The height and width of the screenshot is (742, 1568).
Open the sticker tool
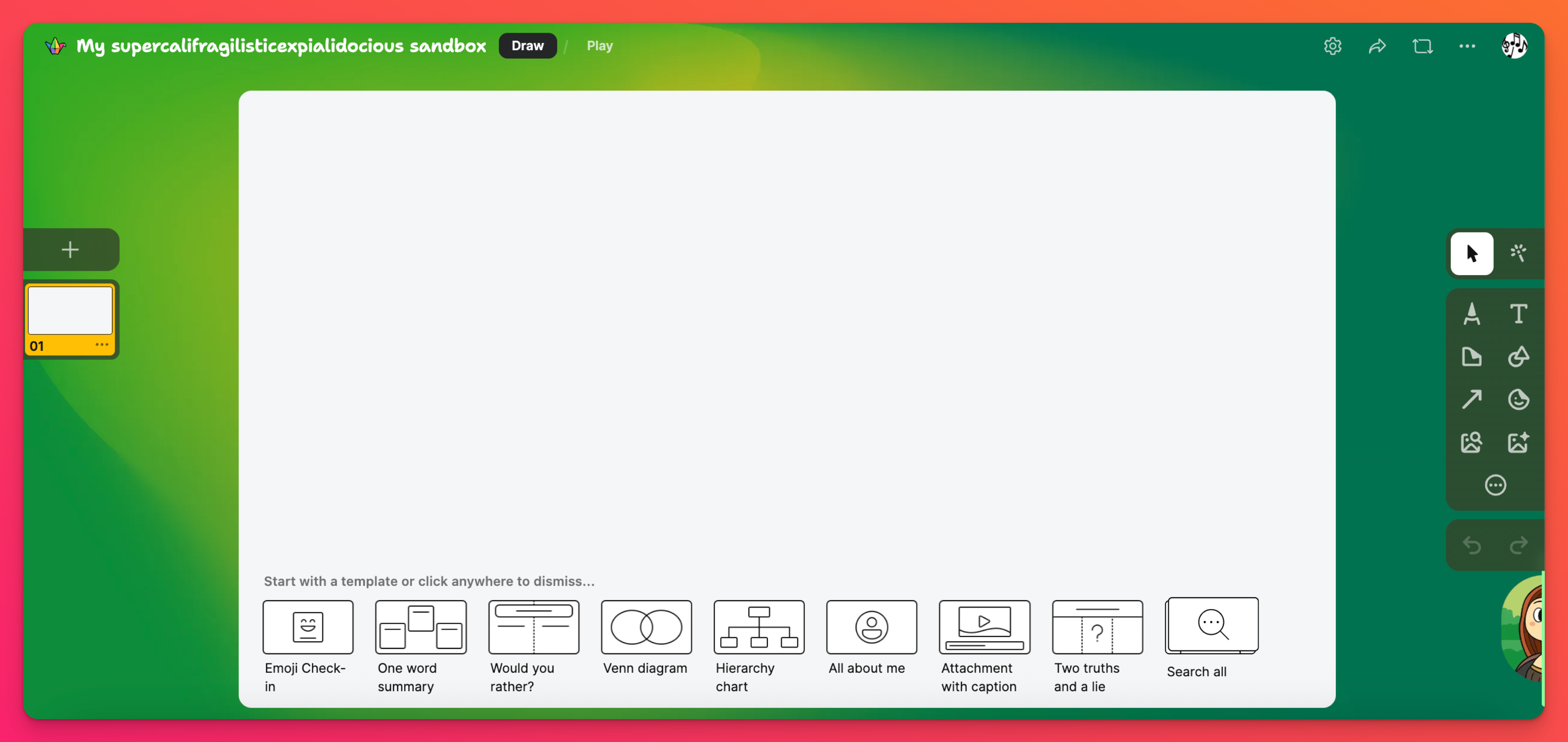[1518, 400]
